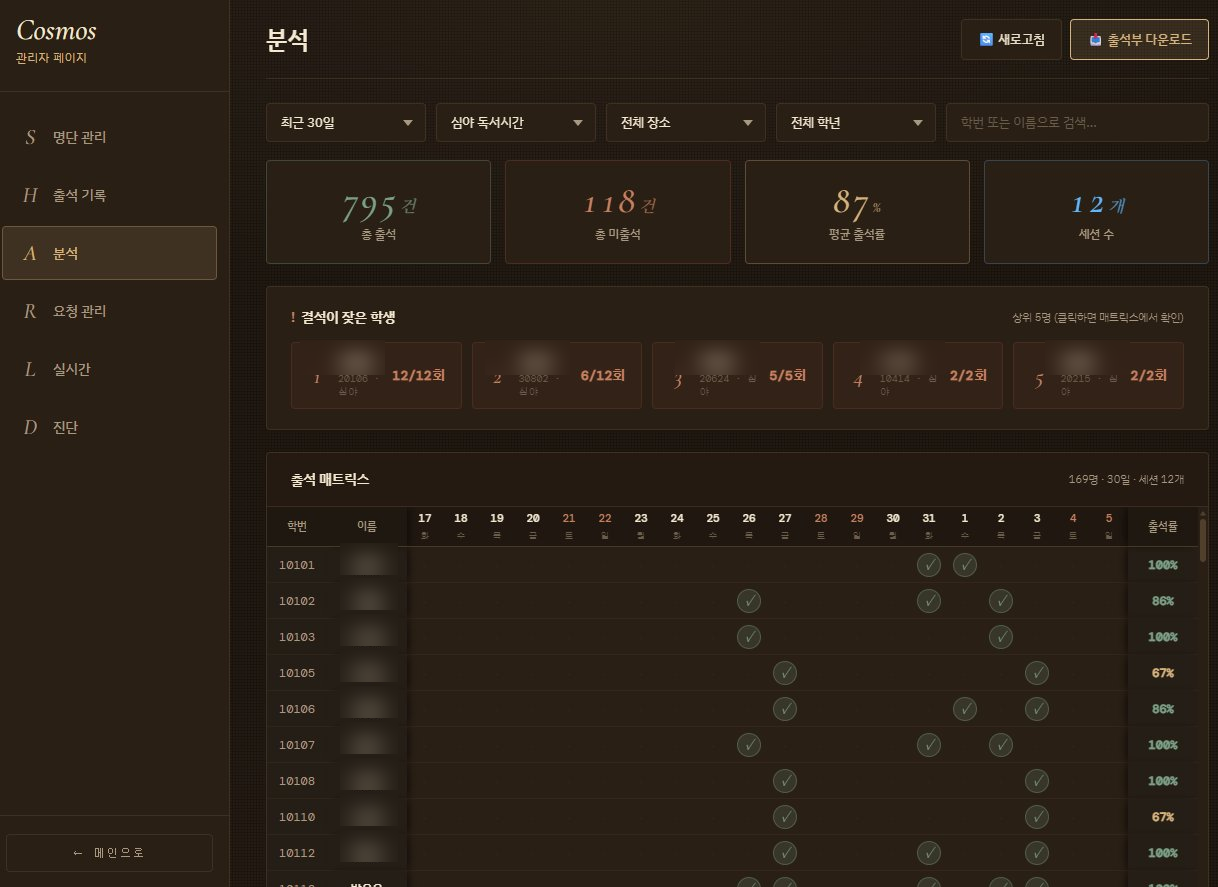Toggle attendance check for 10102 on day 26

click(749, 601)
